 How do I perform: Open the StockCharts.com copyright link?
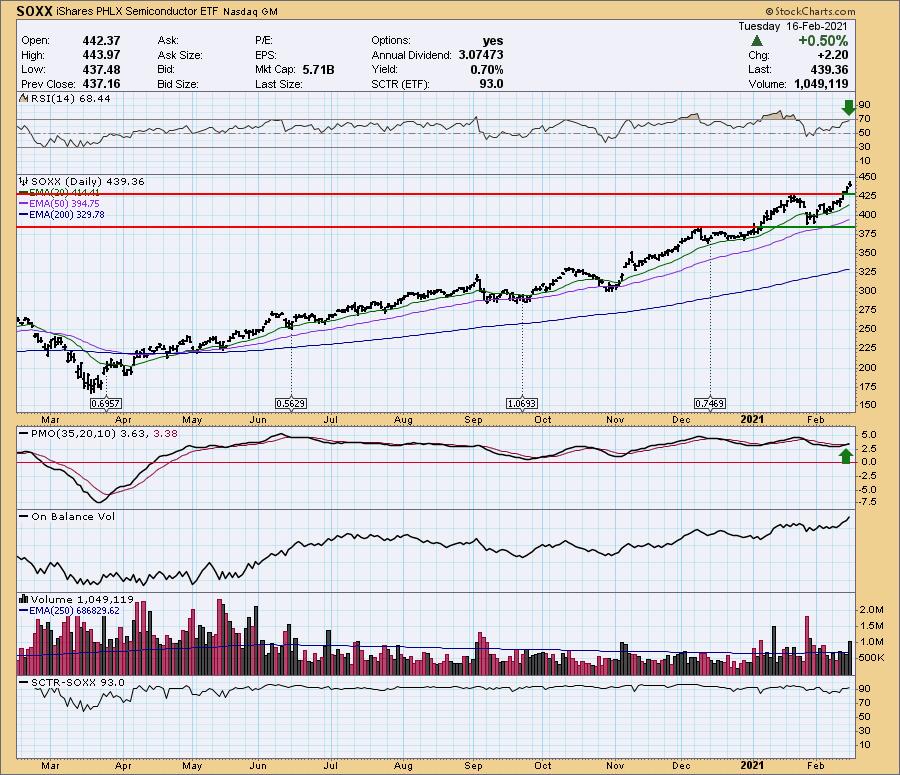pyautogui.click(x=810, y=11)
